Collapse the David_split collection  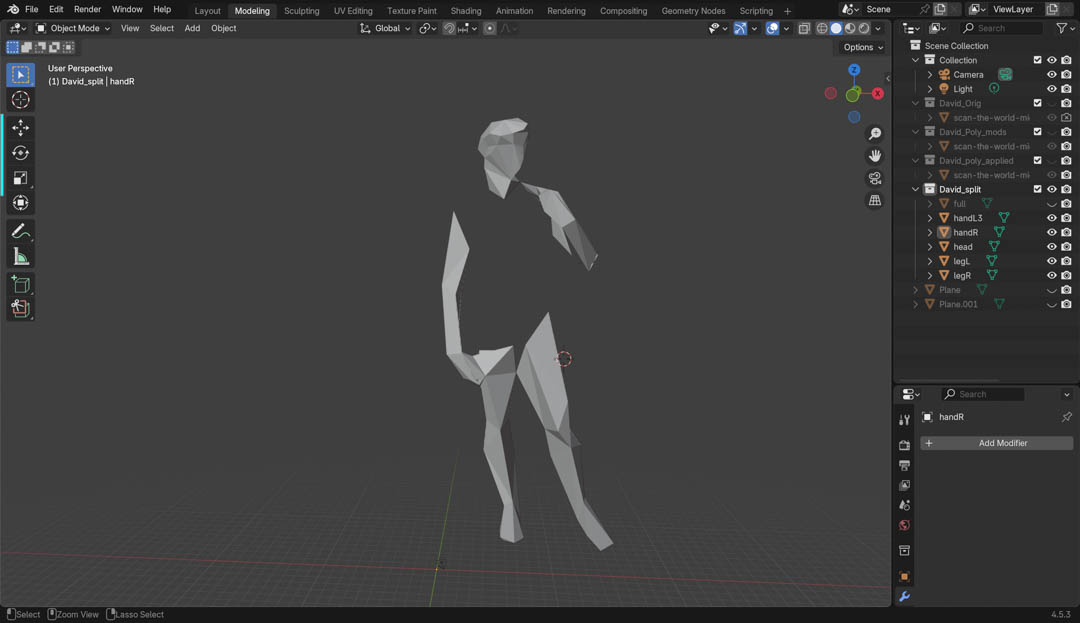[915, 189]
